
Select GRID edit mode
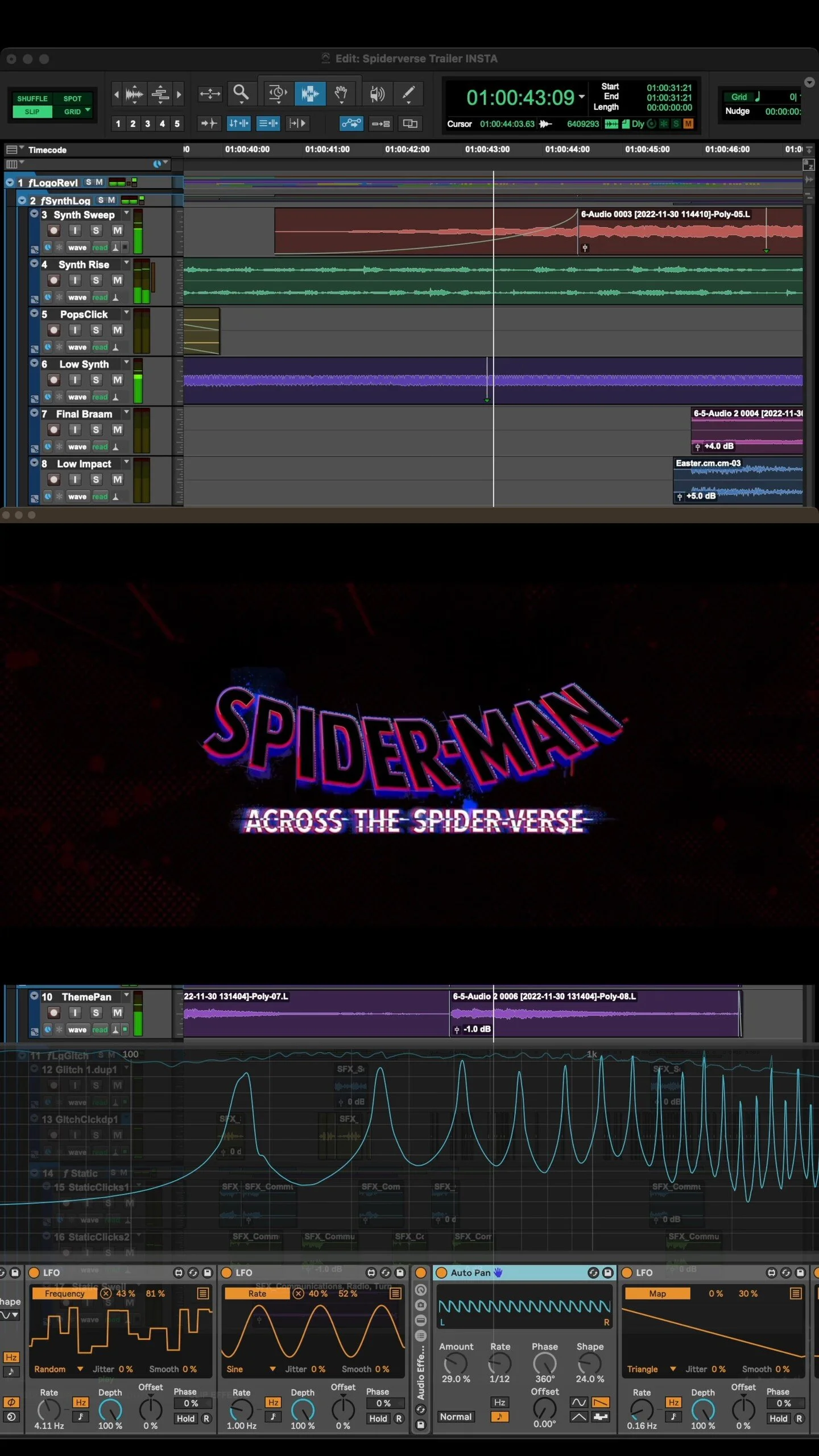[x=72, y=111]
